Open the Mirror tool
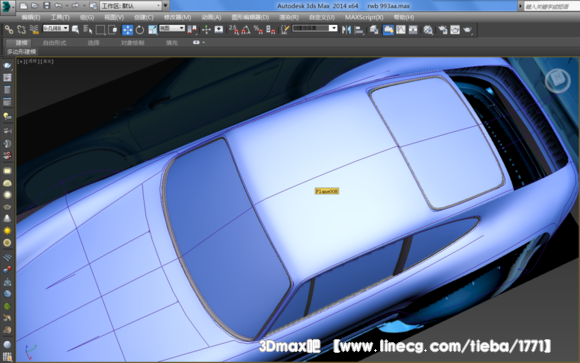Screen dimensions: 580x363 (x=346, y=30)
